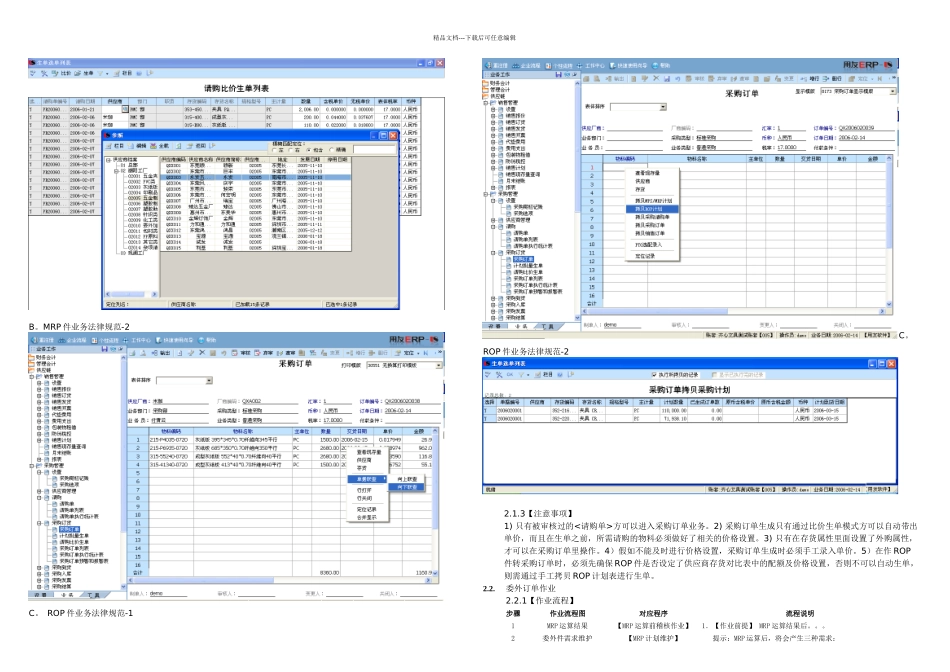
Task: Click 供应厂商 field in empty 采购订单 window
Action: [633, 128]
